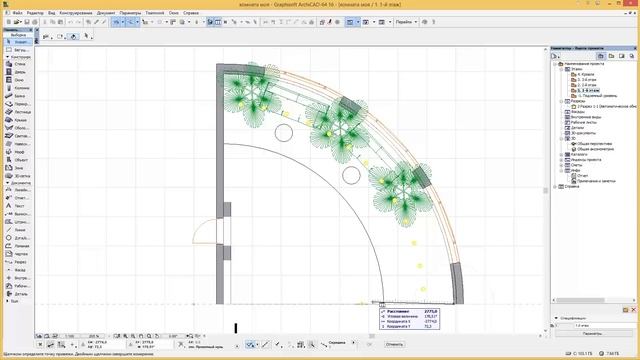The image size is (640, 360).
Task: Expand the Каталоги node in Navigator
Action: [561, 155]
